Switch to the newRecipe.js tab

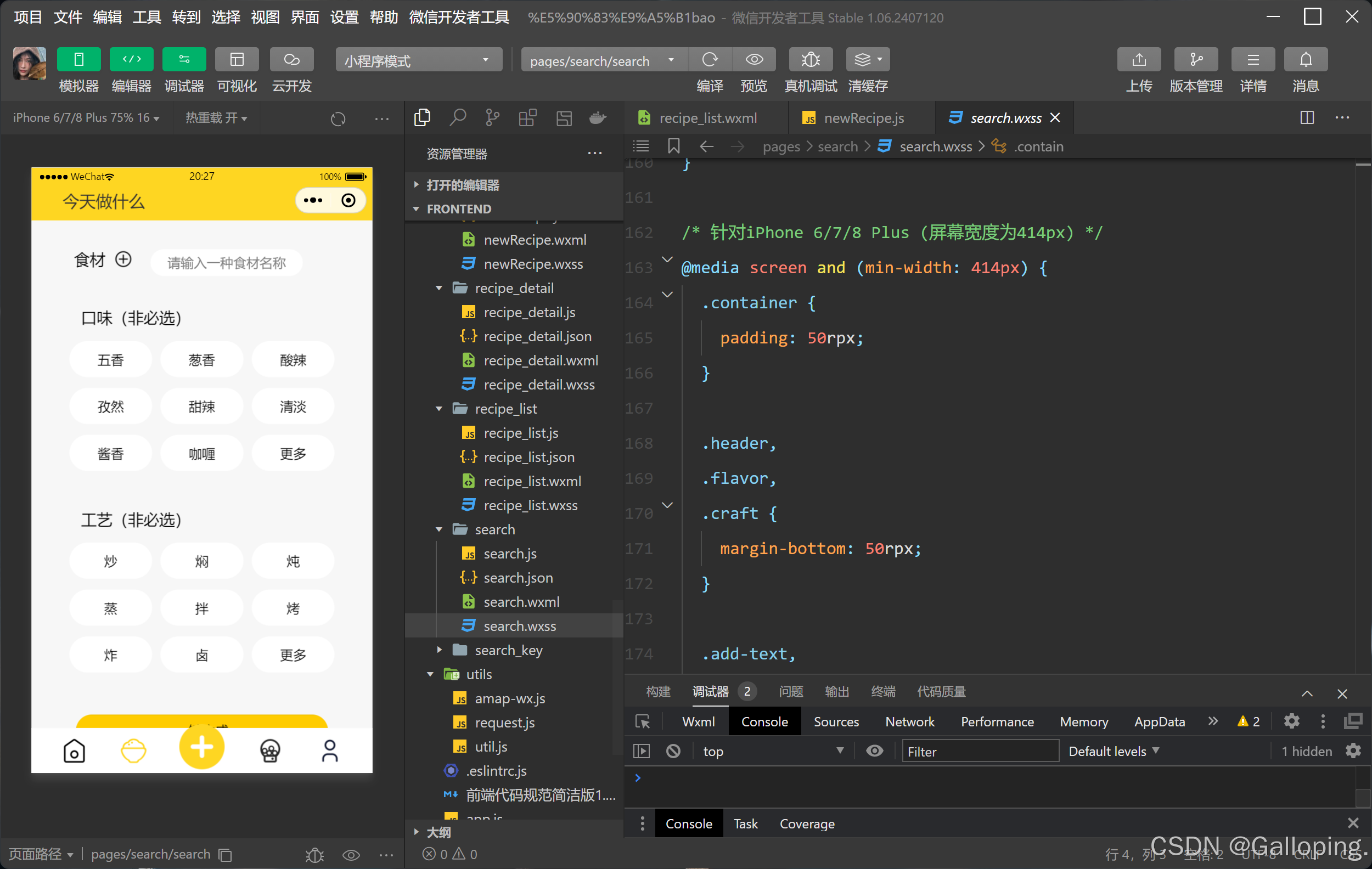pos(863,118)
